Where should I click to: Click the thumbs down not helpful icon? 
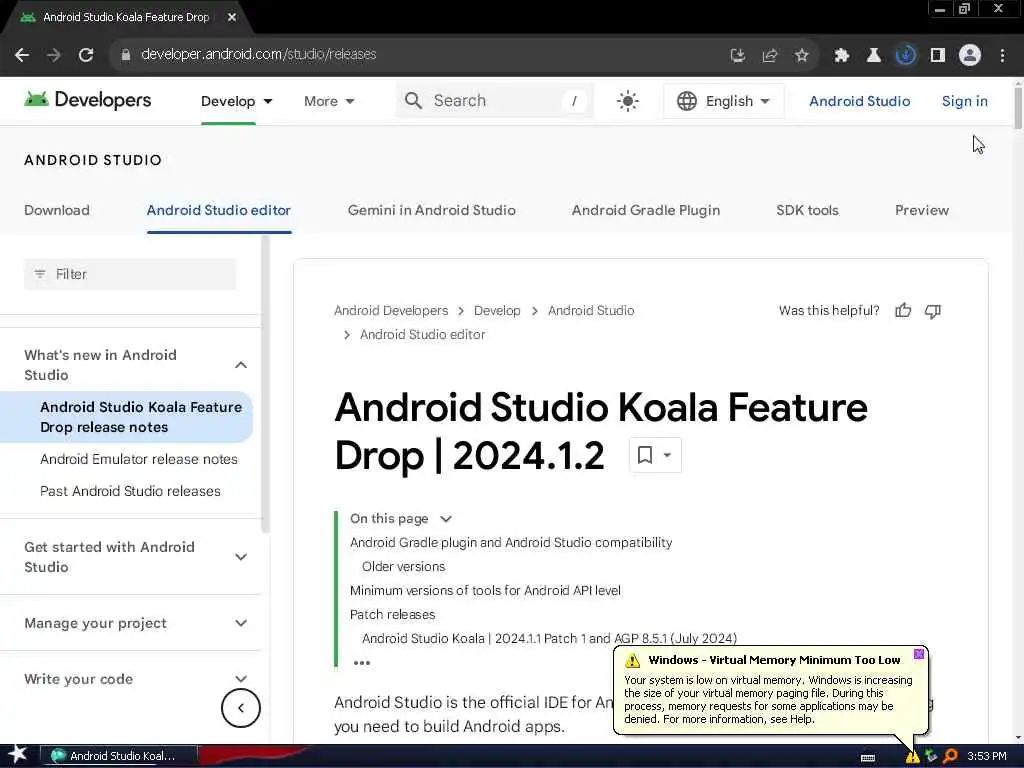click(x=933, y=311)
